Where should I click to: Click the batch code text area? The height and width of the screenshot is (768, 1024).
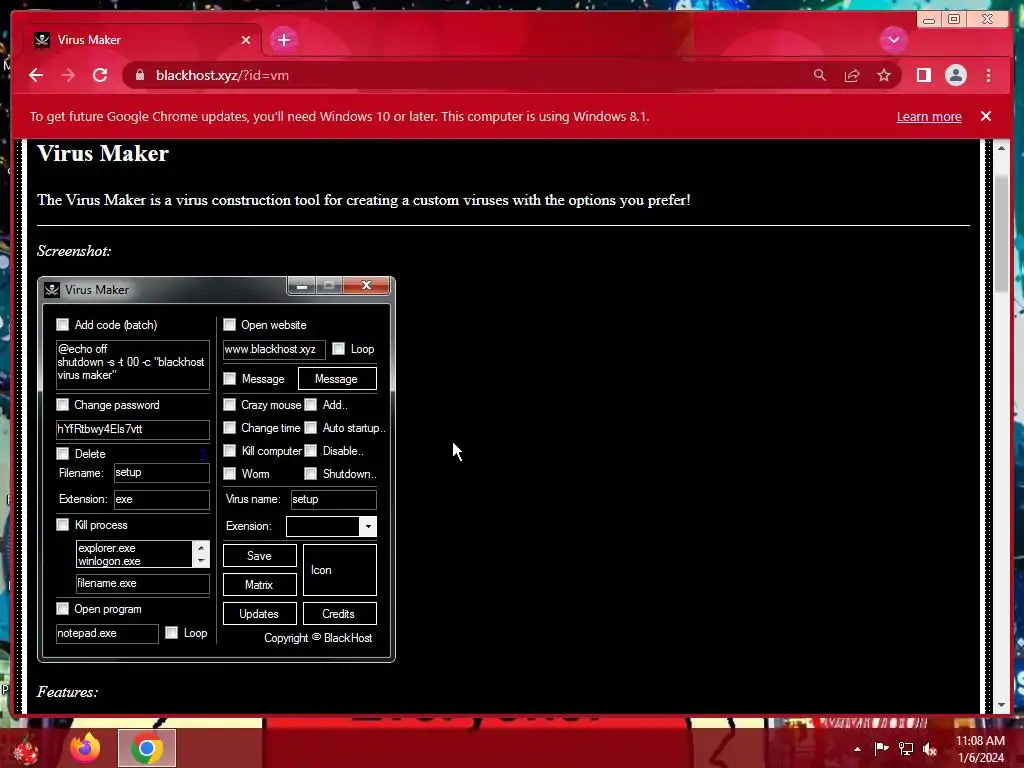tap(133, 364)
